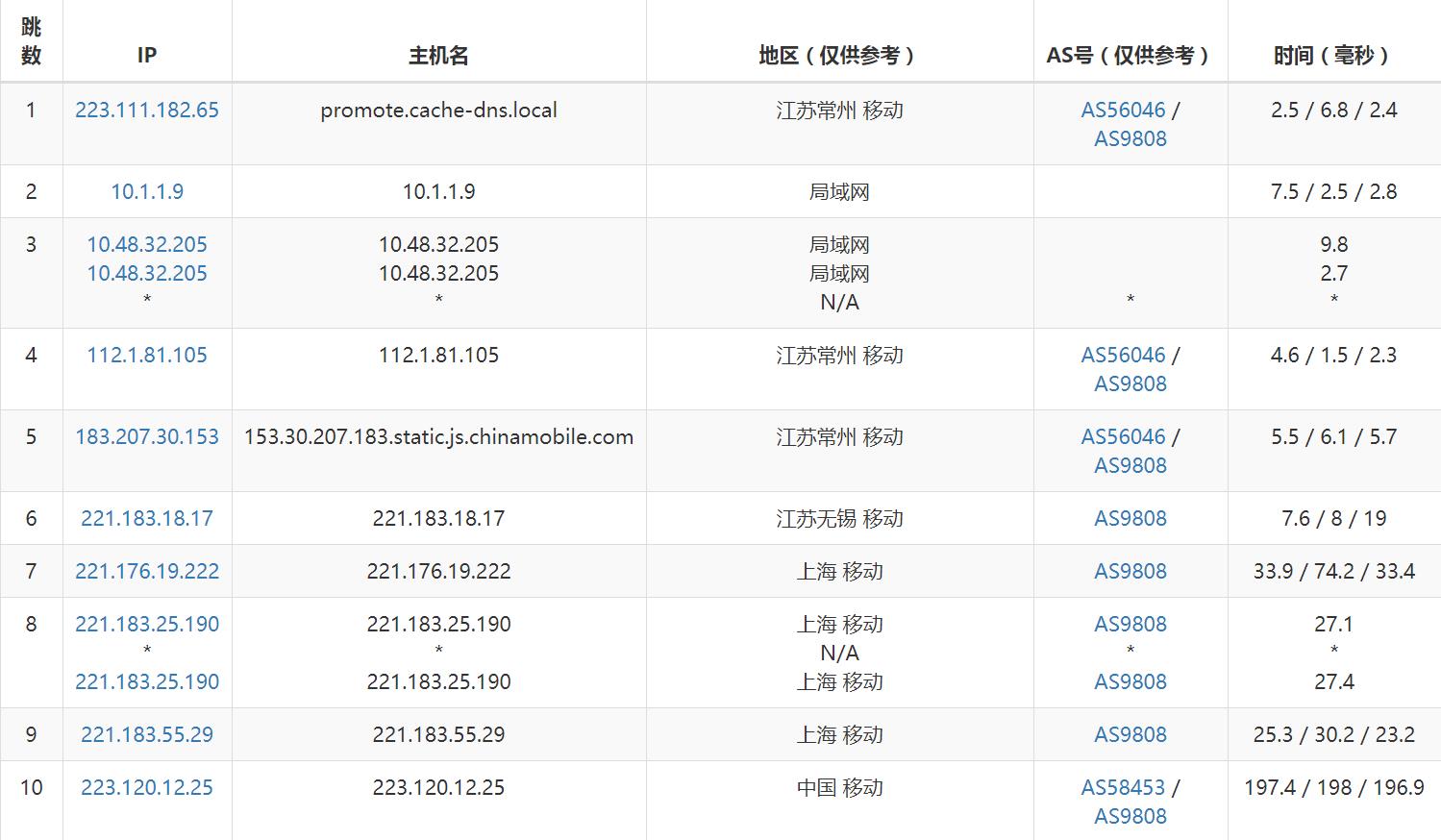Click the 跳数 column header
Viewport: 1441px width, 840px height.
point(31,41)
